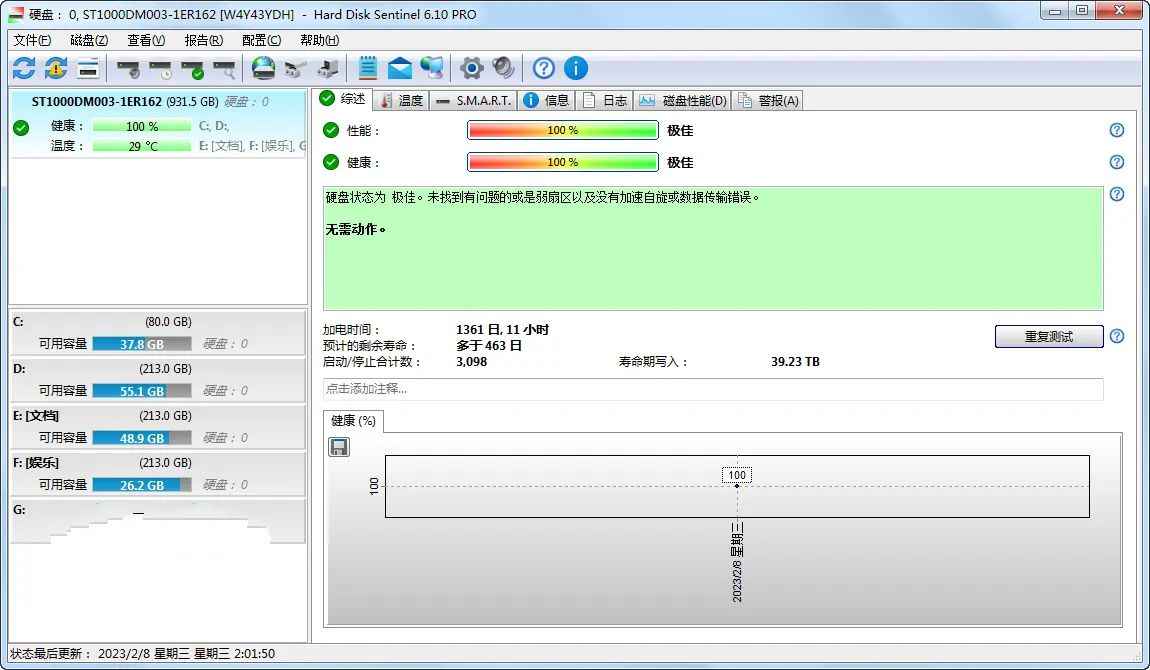
Task: Open the notes/log list toolbar icon
Action: pos(368,68)
